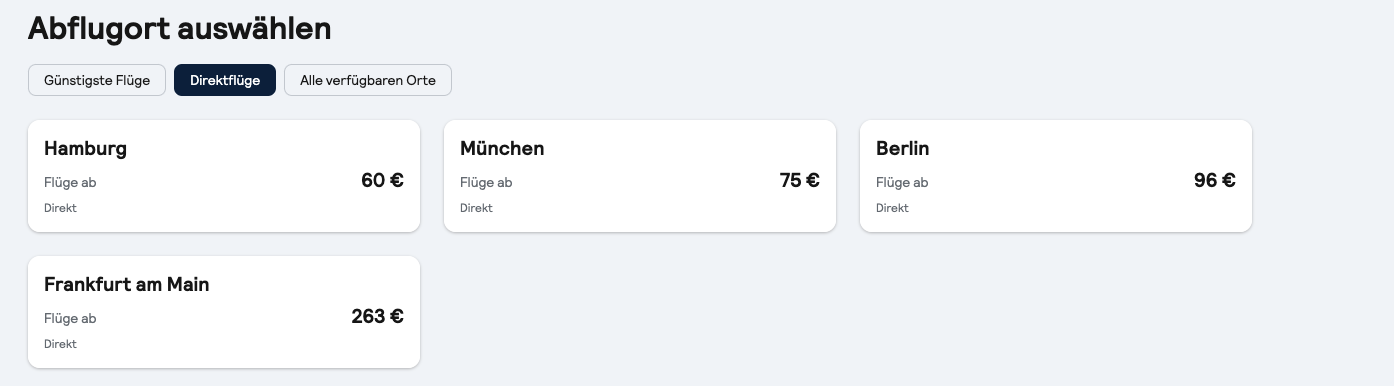1394x386 pixels.
Task: Pick the Frankfurt am Main heading
Action: (127, 285)
